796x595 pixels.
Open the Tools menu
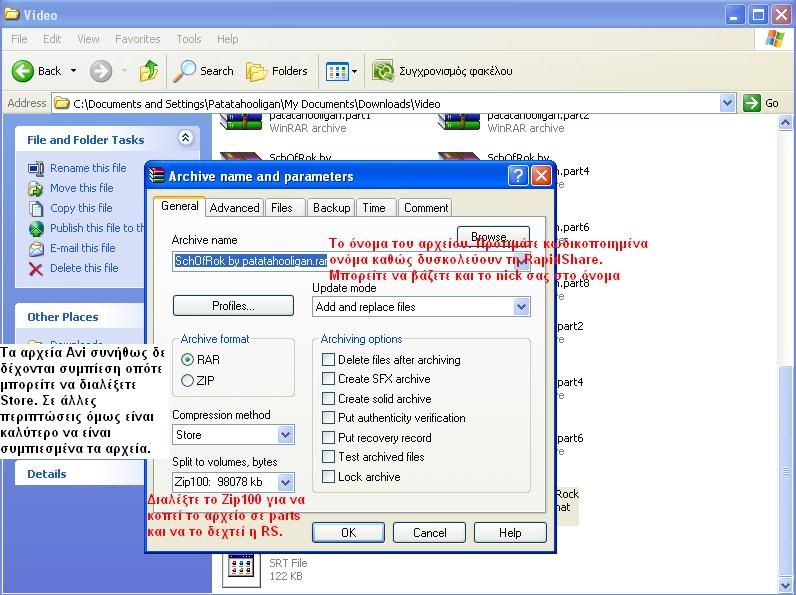click(189, 39)
